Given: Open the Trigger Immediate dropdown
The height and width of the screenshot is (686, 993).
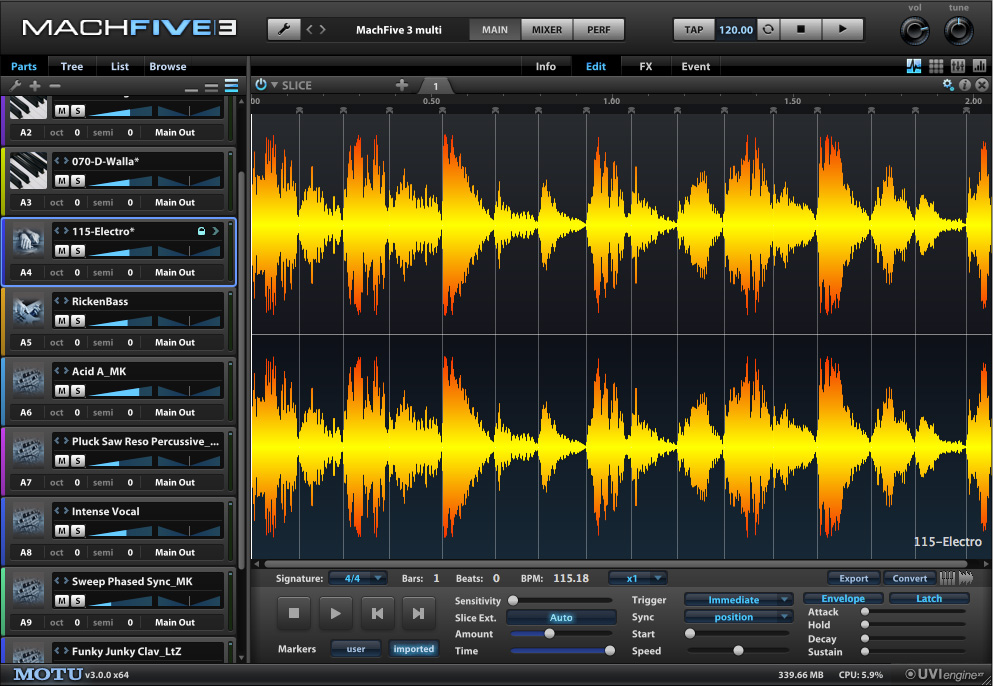Looking at the screenshot, I should point(738,600).
